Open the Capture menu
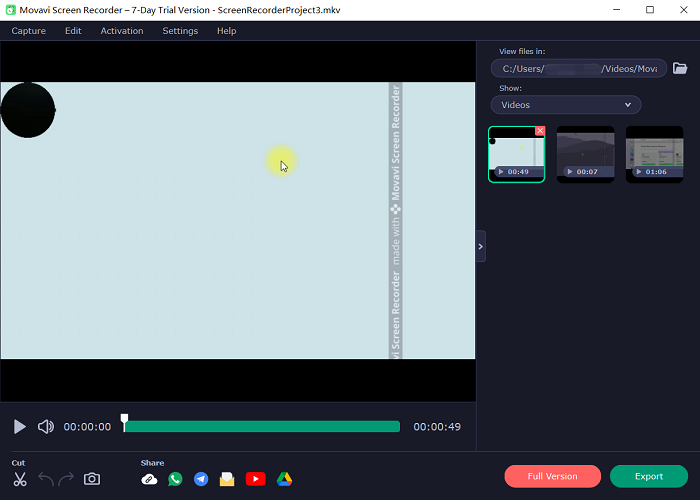The image size is (700, 500). click(x=29, y=31)
